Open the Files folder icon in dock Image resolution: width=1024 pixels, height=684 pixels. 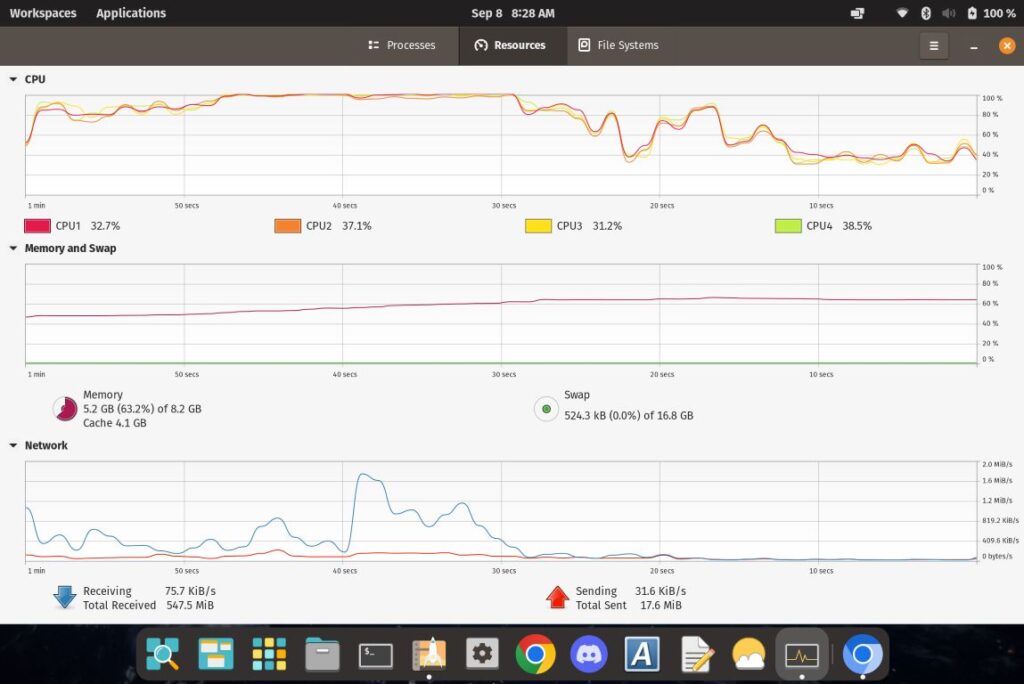pyautogui.click(x=322, y=655)
